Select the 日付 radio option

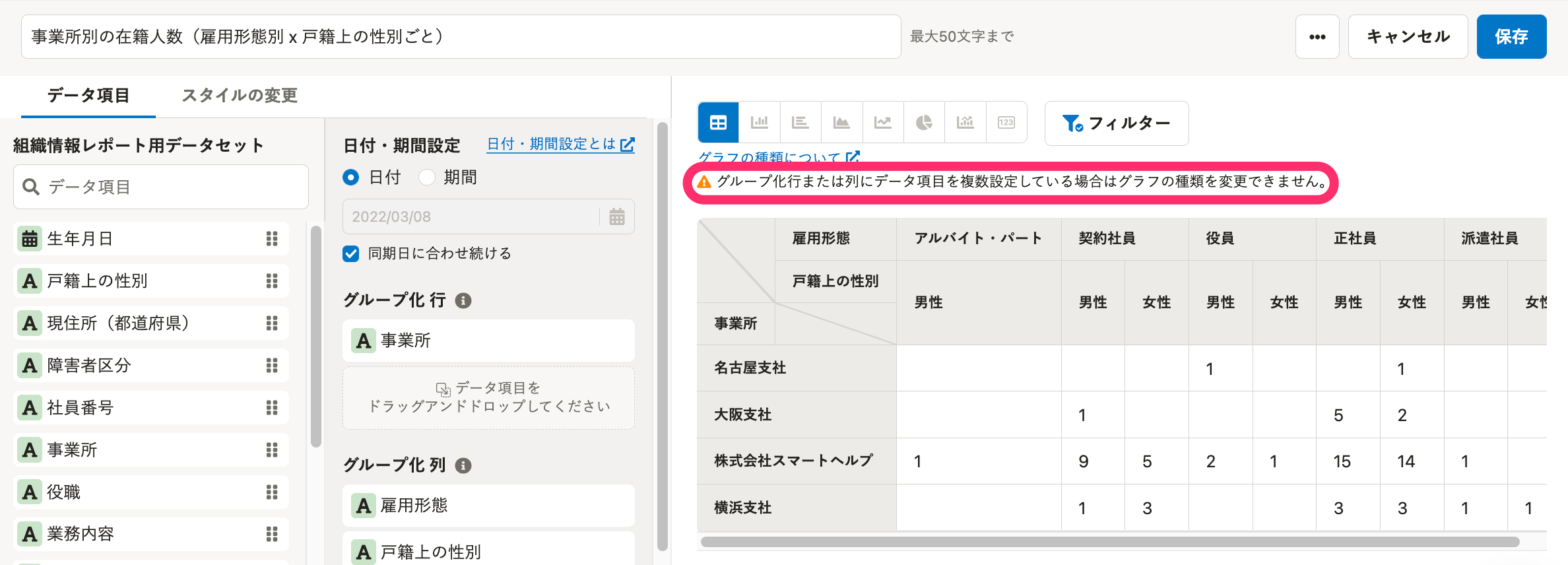tap(351, 178)
